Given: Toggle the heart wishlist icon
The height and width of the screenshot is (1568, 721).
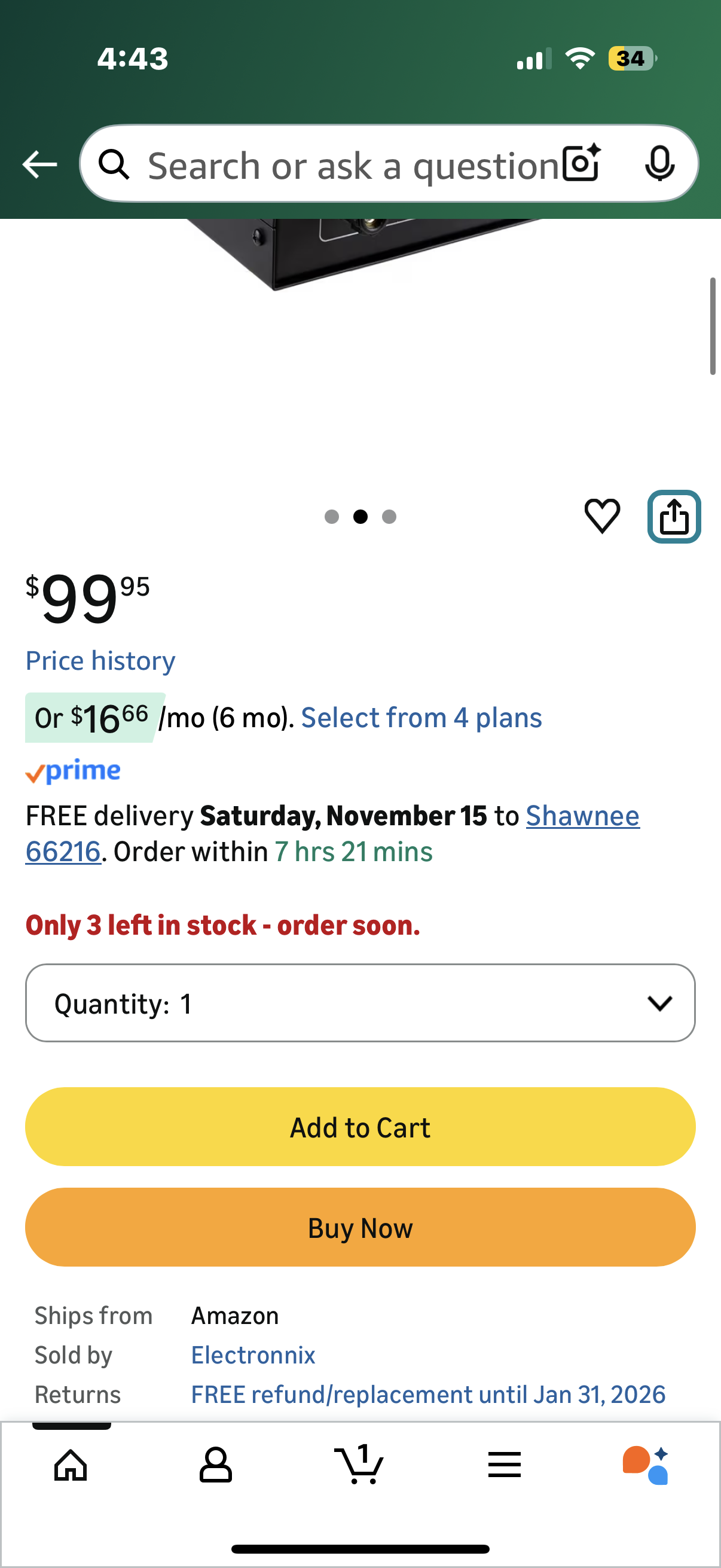Looking at the screenshot, I should click(x=602, y=516).
